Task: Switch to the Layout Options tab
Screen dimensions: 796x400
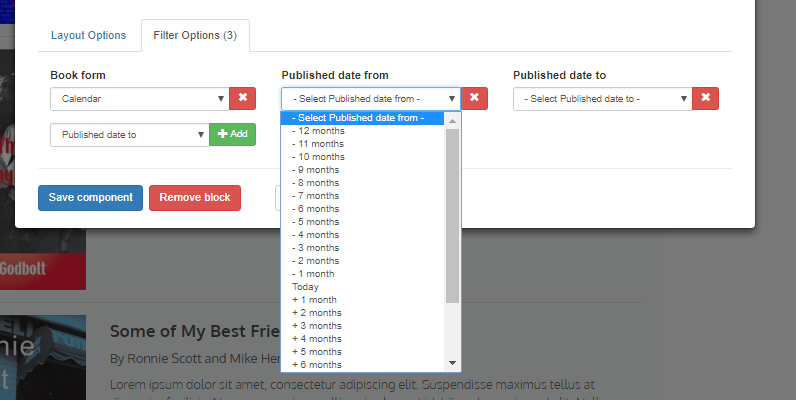Action: pos(88,35)
